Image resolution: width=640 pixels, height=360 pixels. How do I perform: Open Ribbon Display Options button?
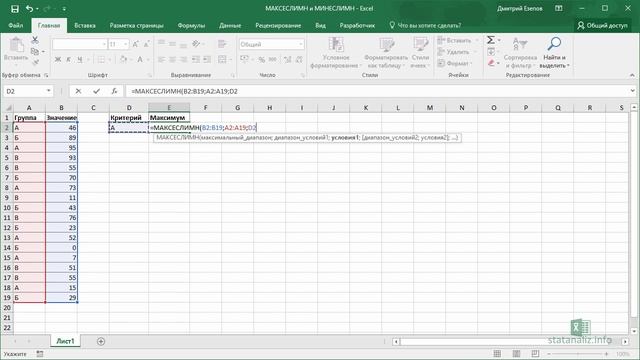point(559,9)
